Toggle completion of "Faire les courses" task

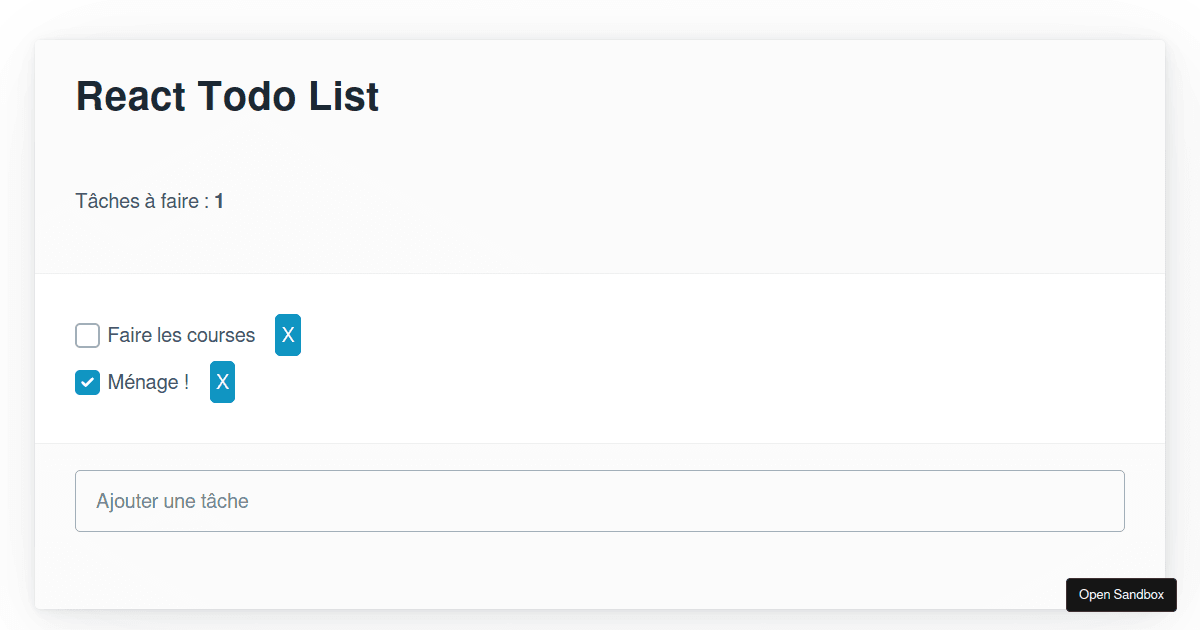pyautogui.click(x=87, y=335)
